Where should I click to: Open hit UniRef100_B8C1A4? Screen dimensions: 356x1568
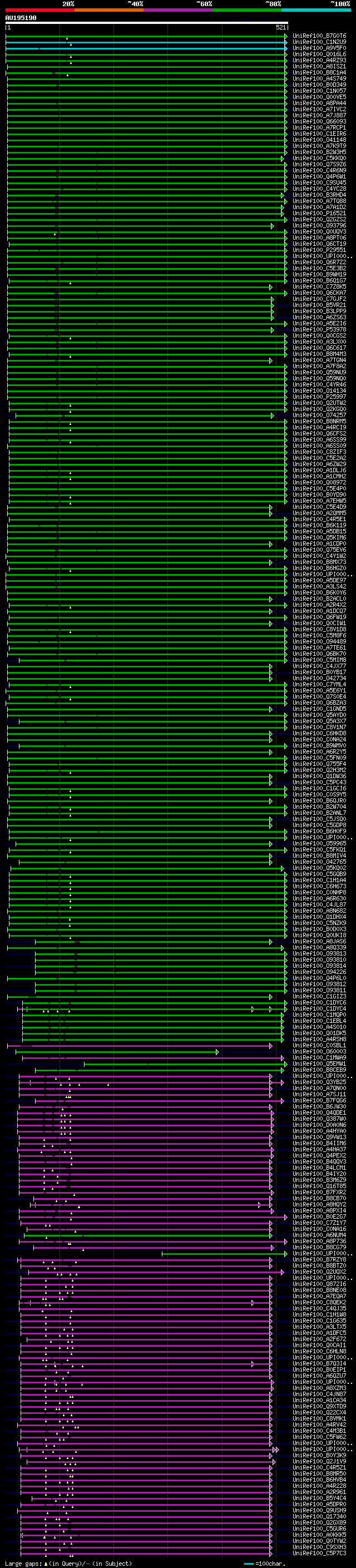click(x=319, y=72)
